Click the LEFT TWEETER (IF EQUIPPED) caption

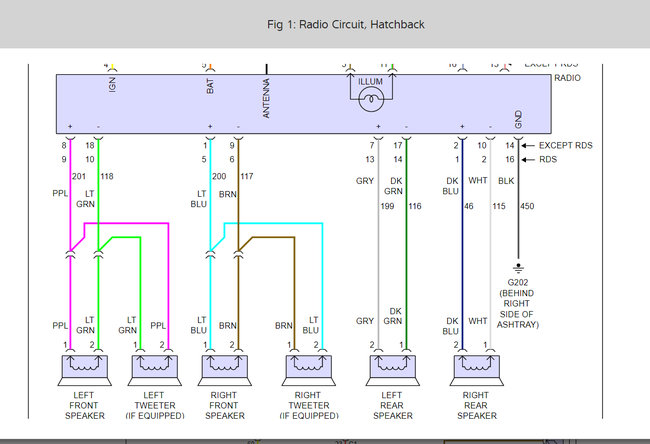point(155,405)
